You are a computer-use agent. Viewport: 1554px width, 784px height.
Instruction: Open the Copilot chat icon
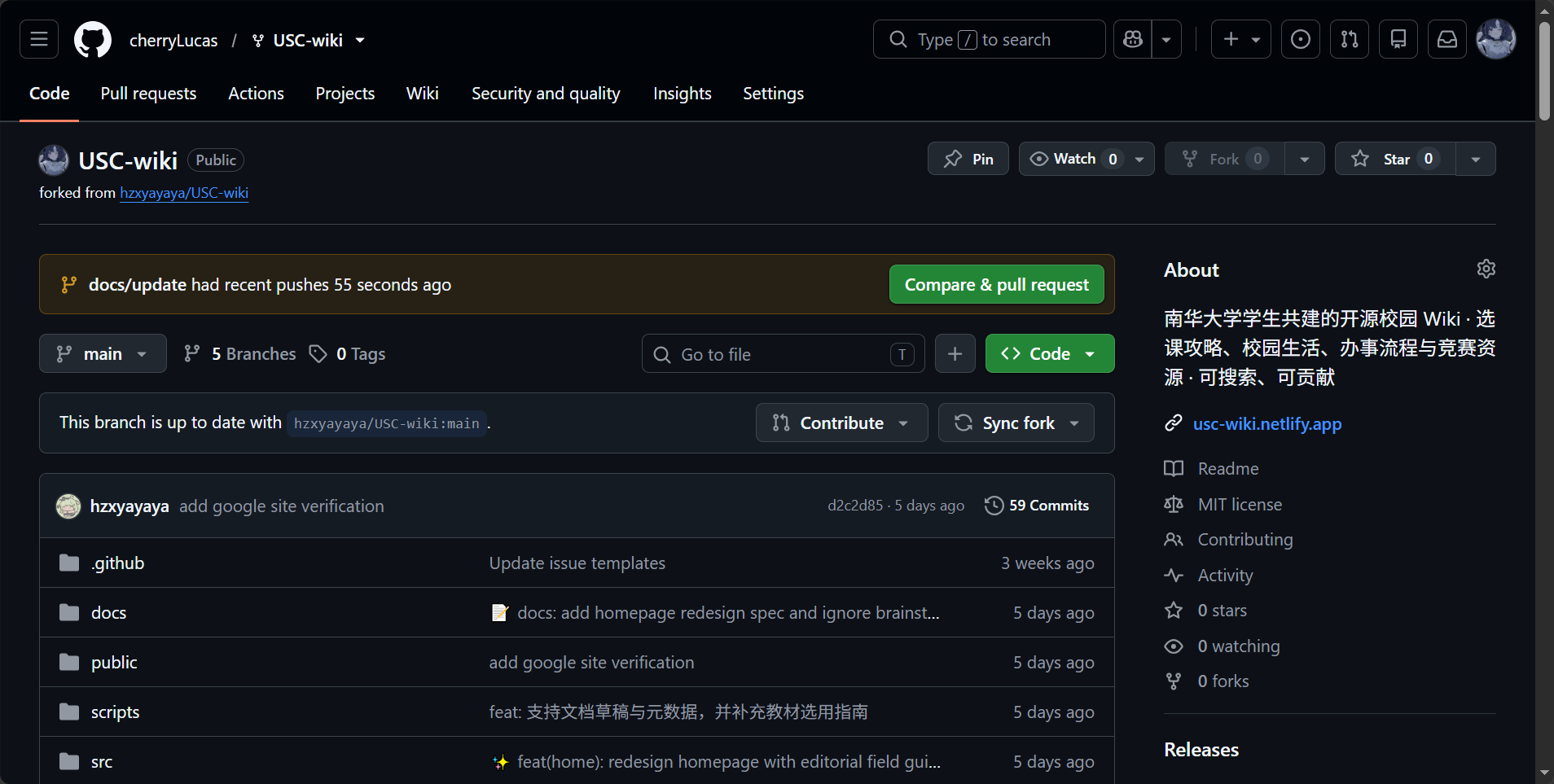click(x=1133, y=39)
